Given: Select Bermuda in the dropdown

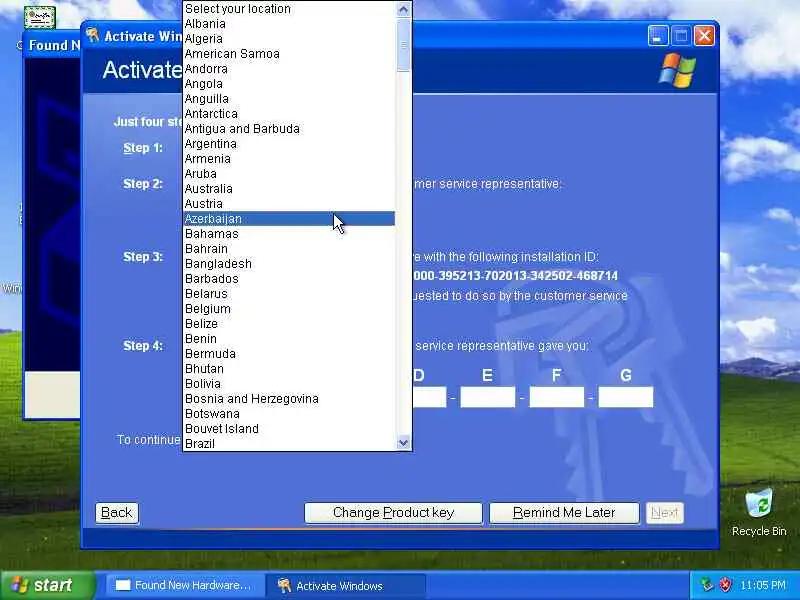Looking at the screenshot, I should point(289,354).
